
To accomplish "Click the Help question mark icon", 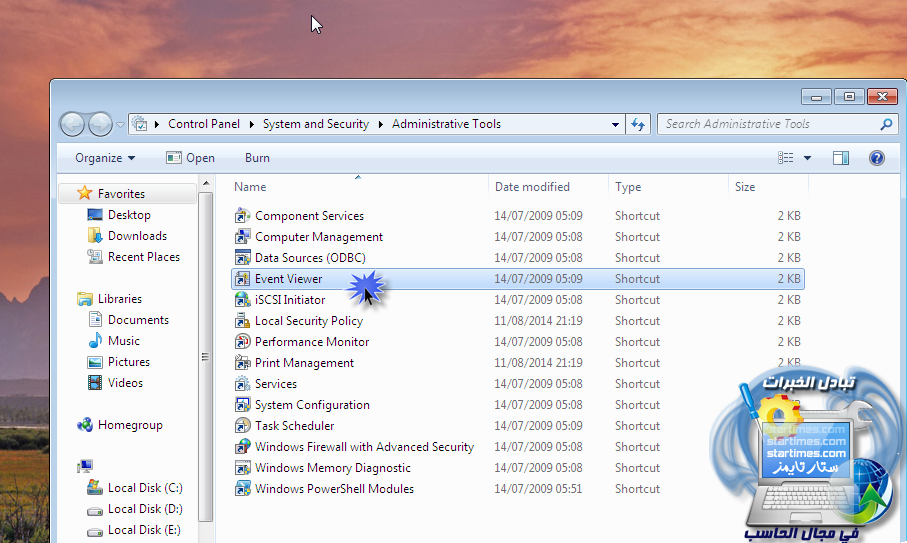I will (876, 158).
